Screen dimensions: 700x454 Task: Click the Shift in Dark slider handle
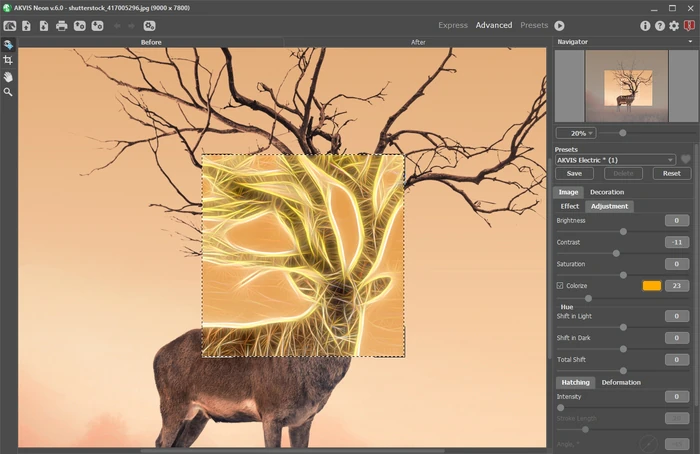(x=623, y=349)
